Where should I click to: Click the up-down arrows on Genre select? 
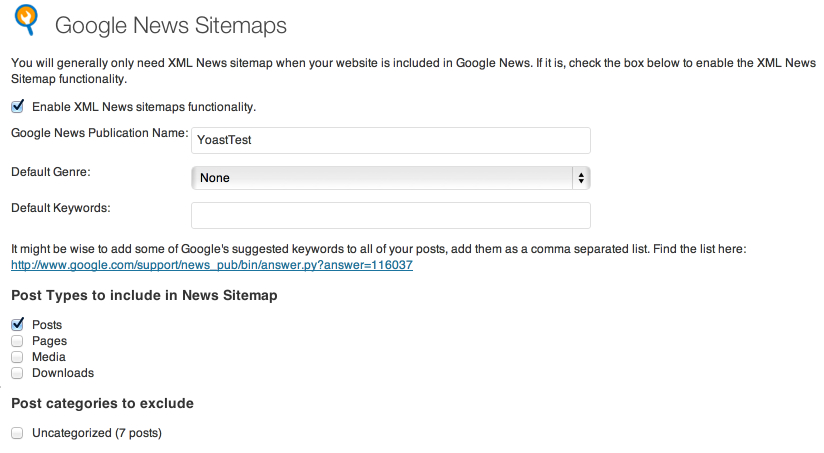tap(580, 178)
